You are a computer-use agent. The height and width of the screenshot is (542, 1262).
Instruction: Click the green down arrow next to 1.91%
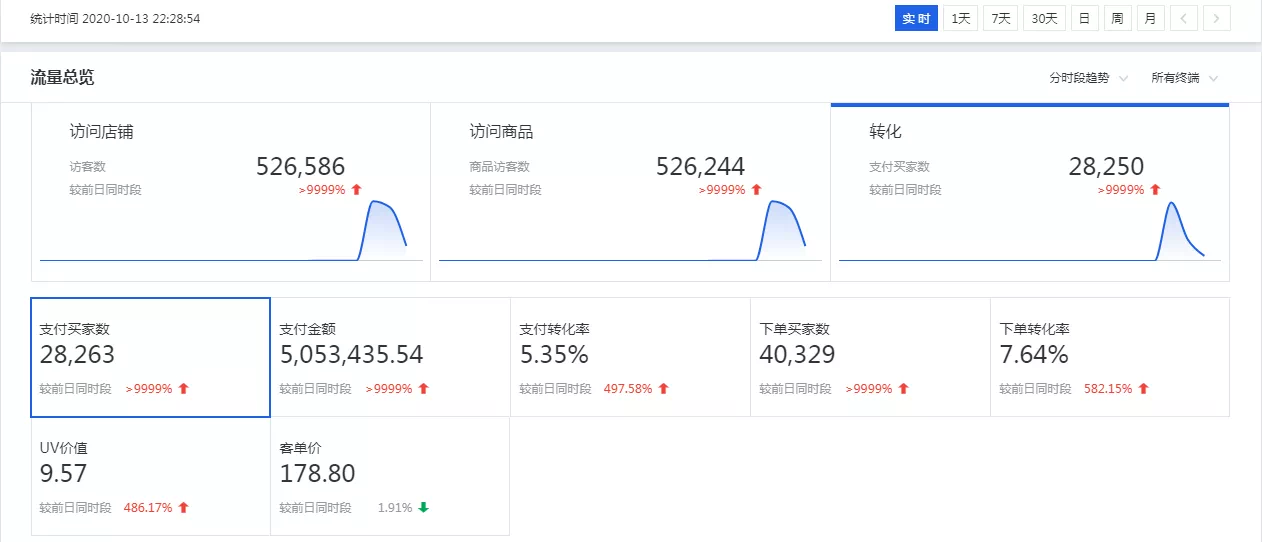click(423, 508)
